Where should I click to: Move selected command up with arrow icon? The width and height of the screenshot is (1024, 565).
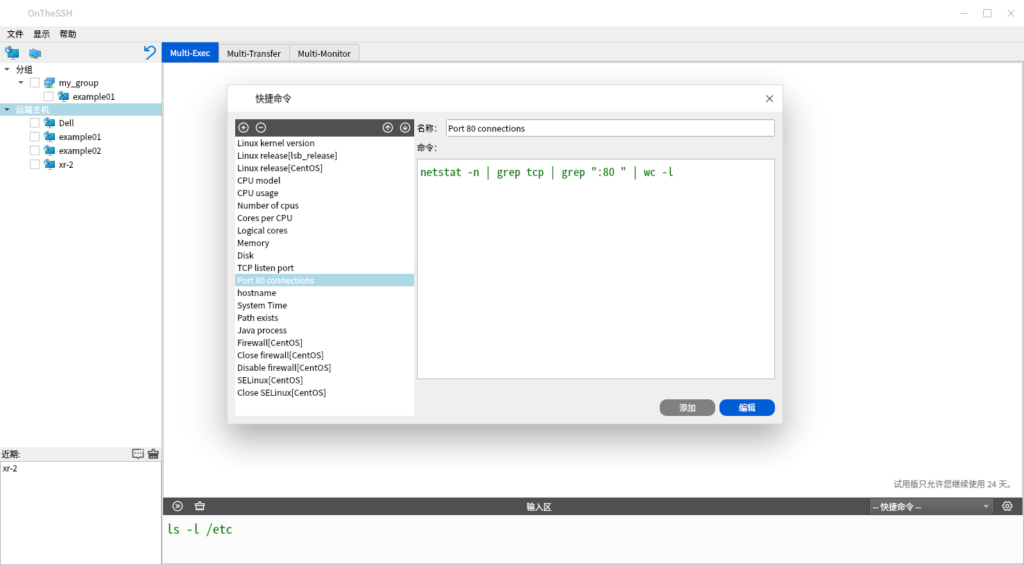point(388,128)
